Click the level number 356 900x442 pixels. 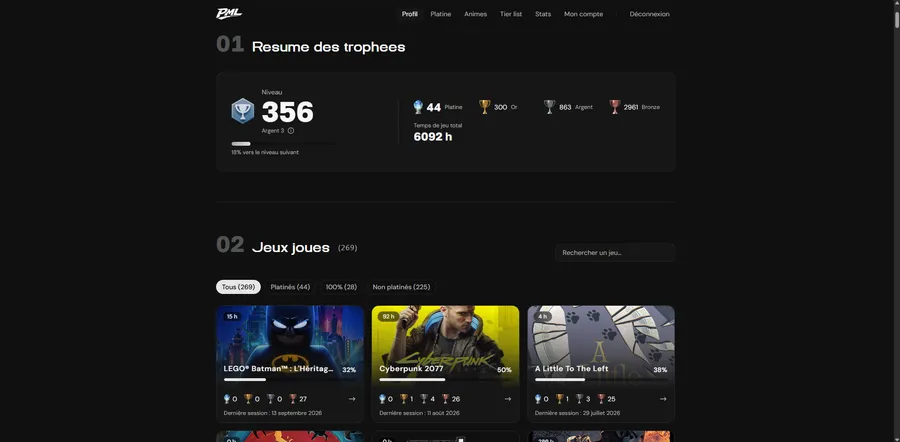[x=288, y=112]
